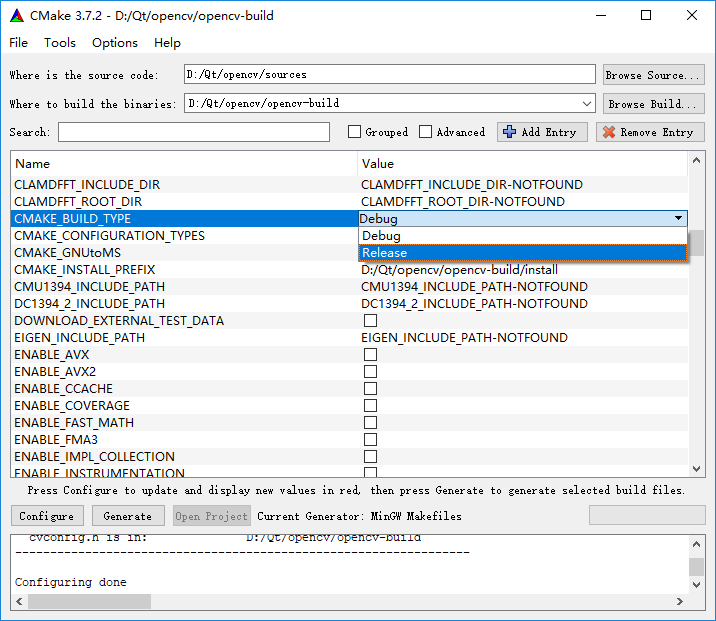Click the output log scroll up arrow
The image size is (716, 621).
[x=696, y=544]
